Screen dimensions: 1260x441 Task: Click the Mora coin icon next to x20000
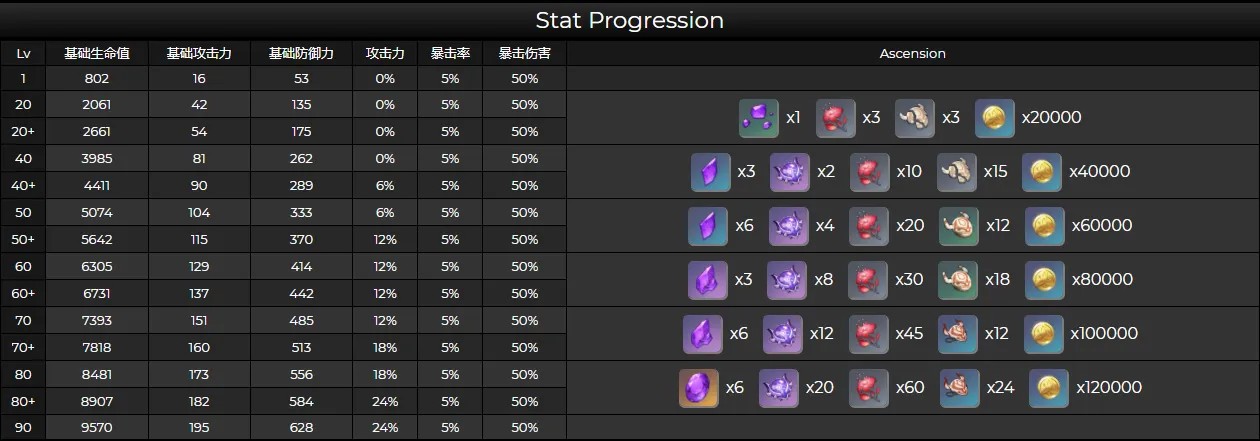[994, 118]
